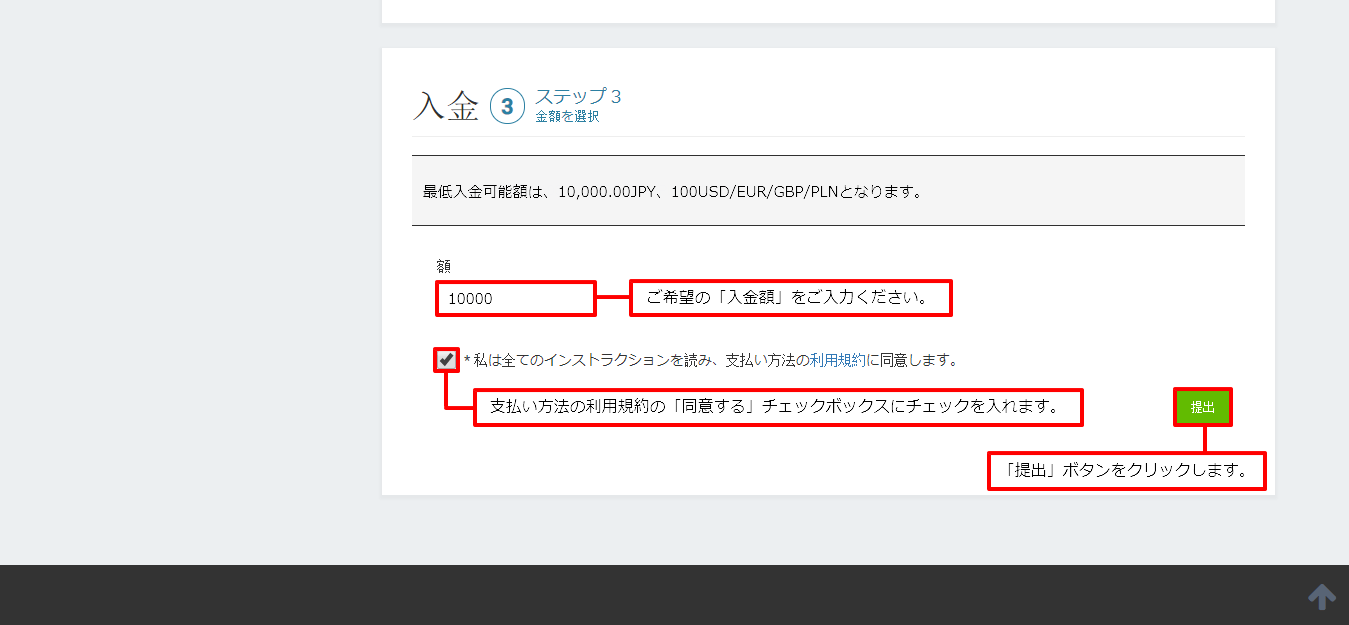Click the ご希望の「入金額」をご入力ください annotation
This screenshot has width=1349, height=625.
[790, 298]
